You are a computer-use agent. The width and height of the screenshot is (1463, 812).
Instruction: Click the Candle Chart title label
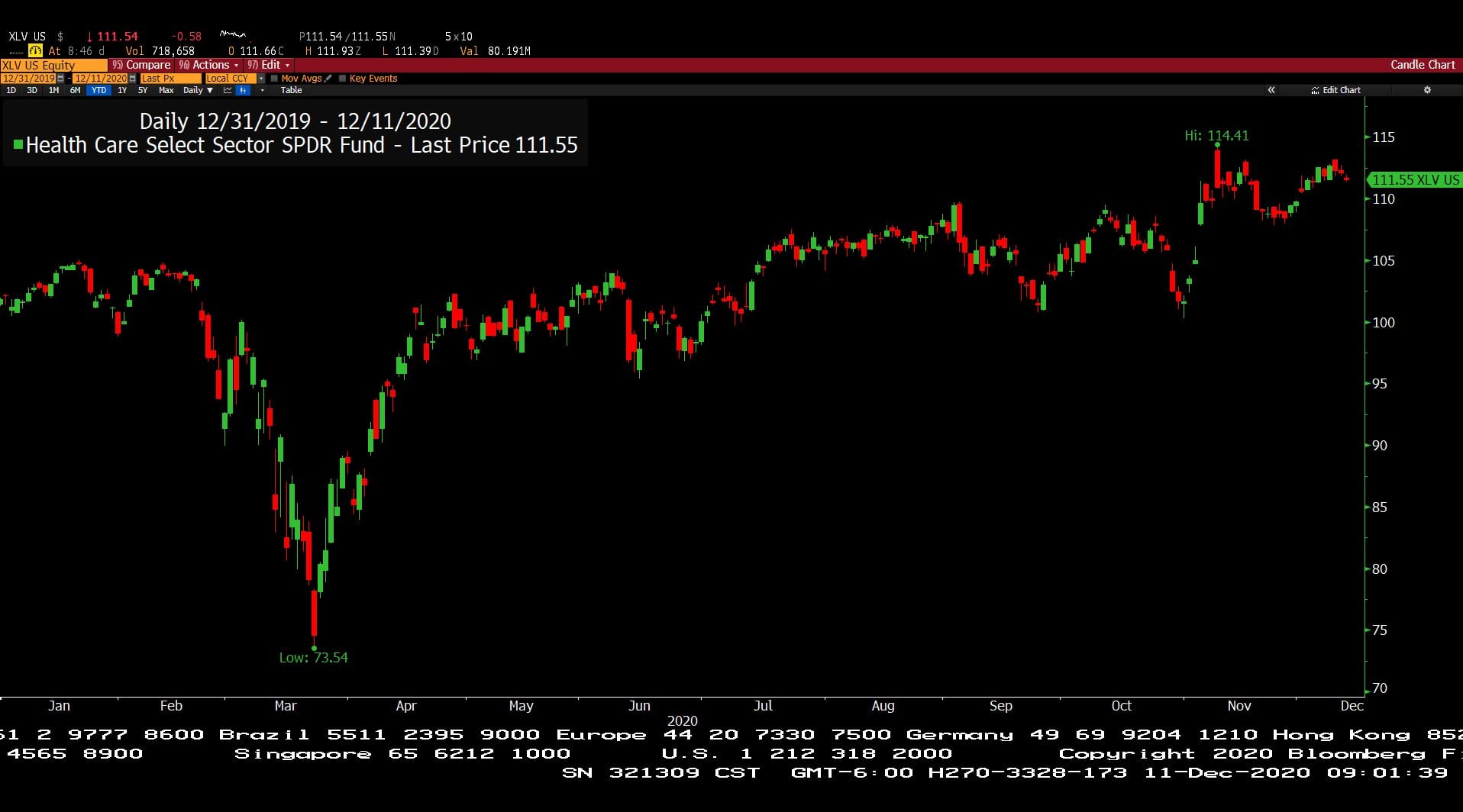1423,65
